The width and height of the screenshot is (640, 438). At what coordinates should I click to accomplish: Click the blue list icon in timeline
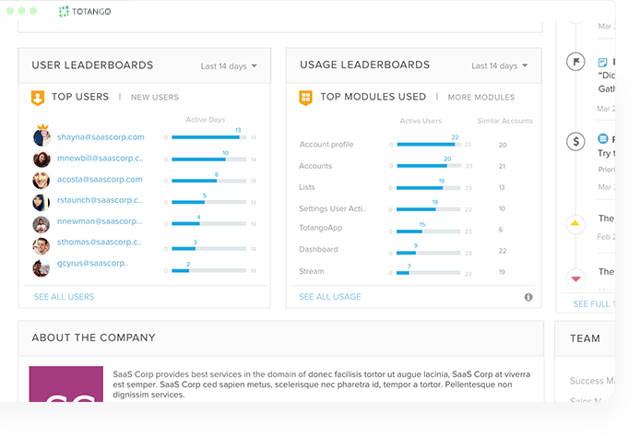tap(603, 138)
